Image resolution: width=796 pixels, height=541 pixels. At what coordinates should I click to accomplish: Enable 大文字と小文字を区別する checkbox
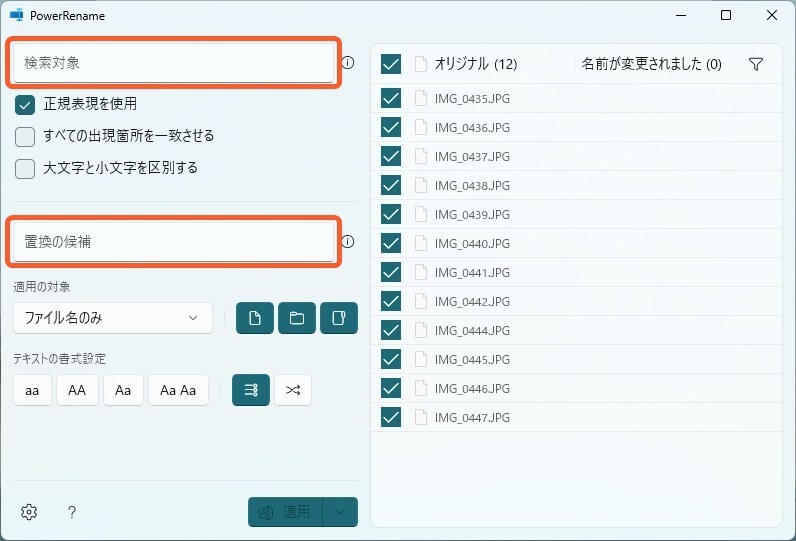(x=25, y=168)
